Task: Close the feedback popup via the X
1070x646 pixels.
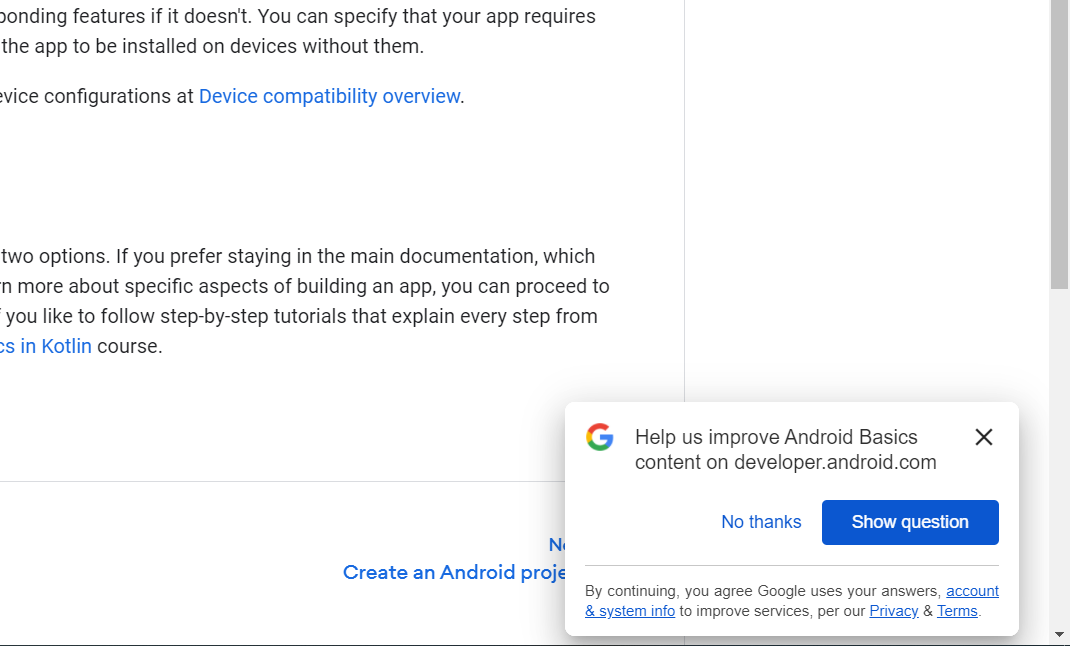Action: click(x=983, y=437)
